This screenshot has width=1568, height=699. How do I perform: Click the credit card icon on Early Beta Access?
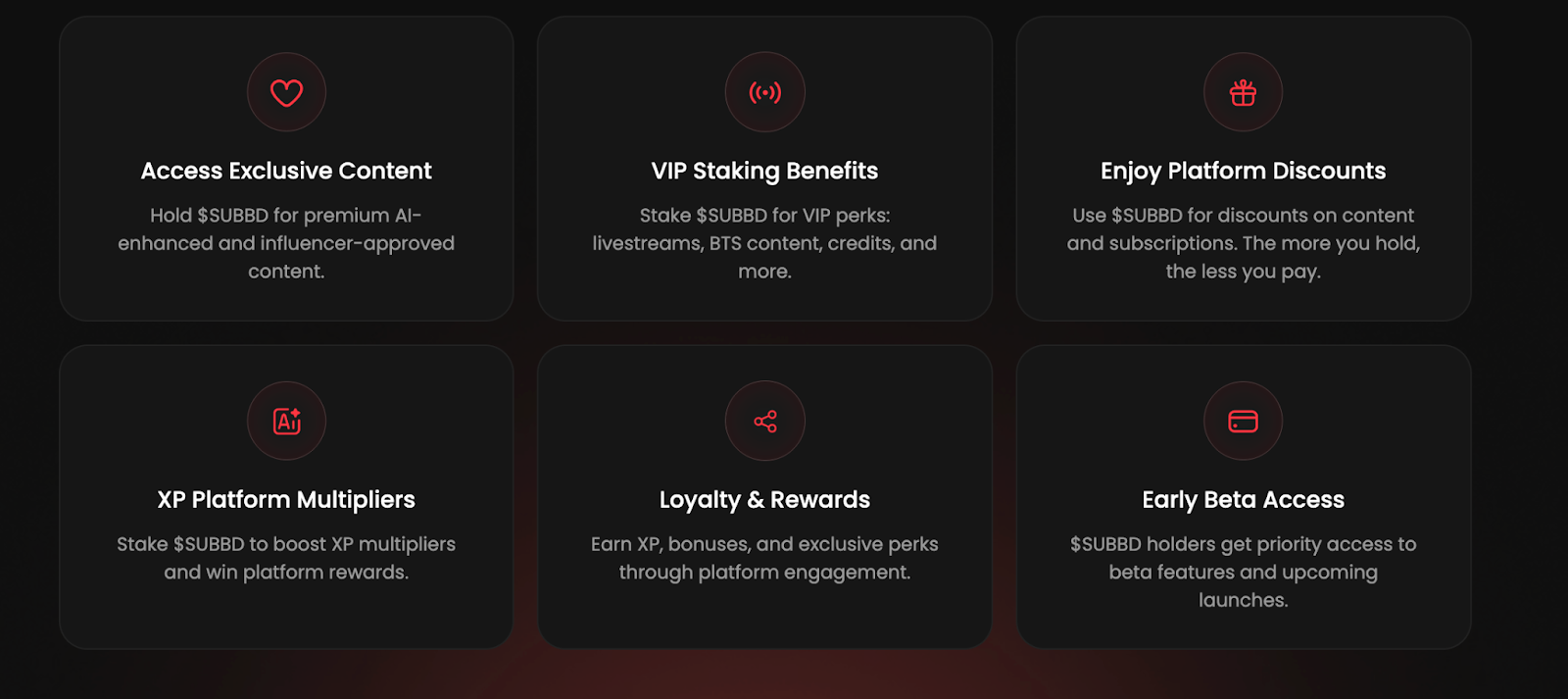coord(1243,421)
